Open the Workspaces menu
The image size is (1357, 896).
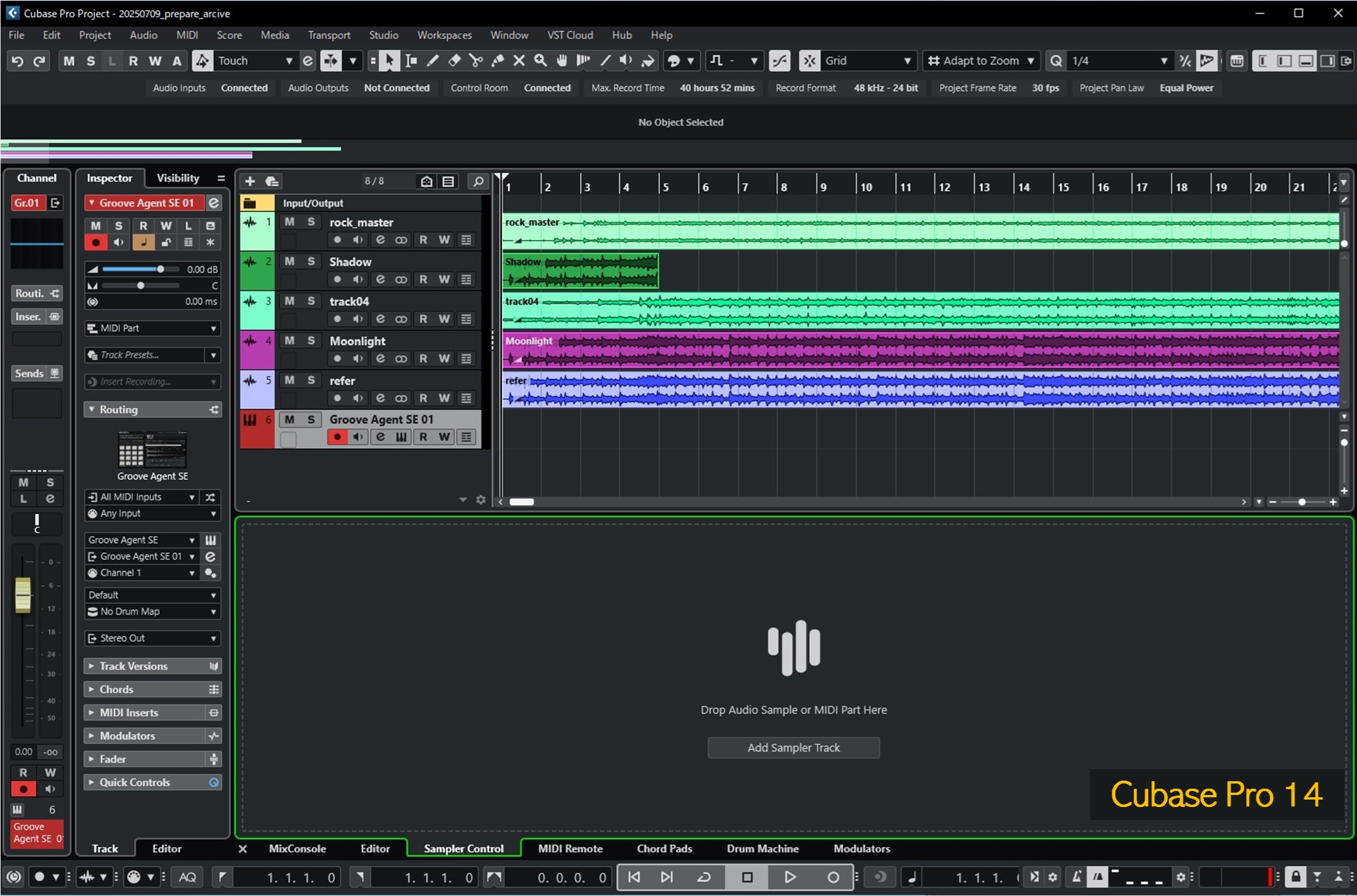click(444, 35)
